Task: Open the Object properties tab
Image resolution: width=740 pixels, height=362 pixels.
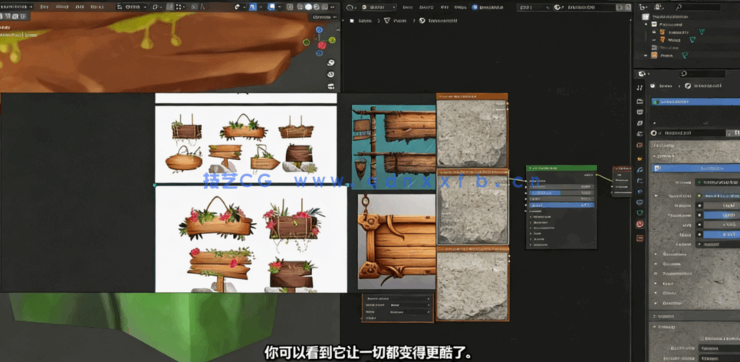Action: (639, 159)
